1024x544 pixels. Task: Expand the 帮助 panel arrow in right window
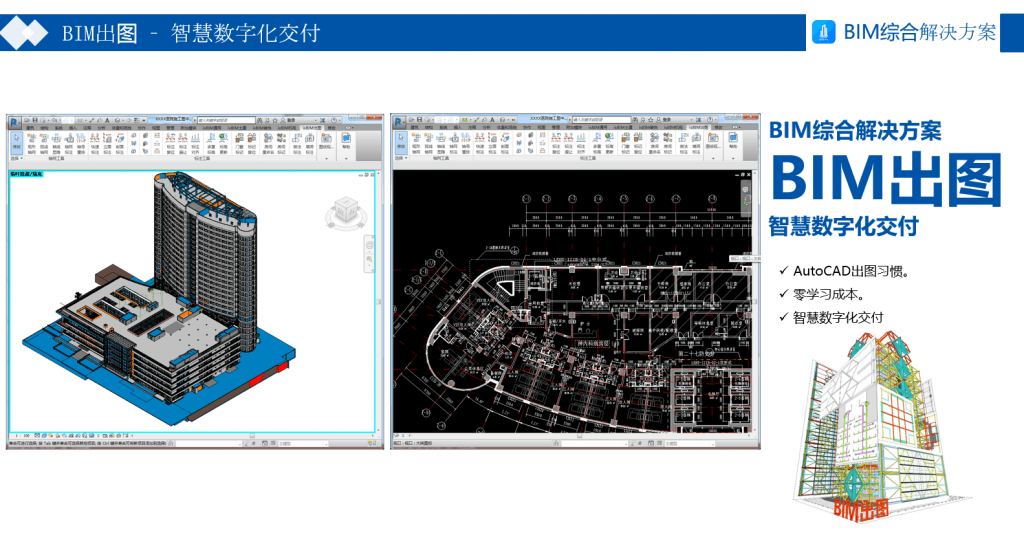pyautogui.click(x=732, y=159)
